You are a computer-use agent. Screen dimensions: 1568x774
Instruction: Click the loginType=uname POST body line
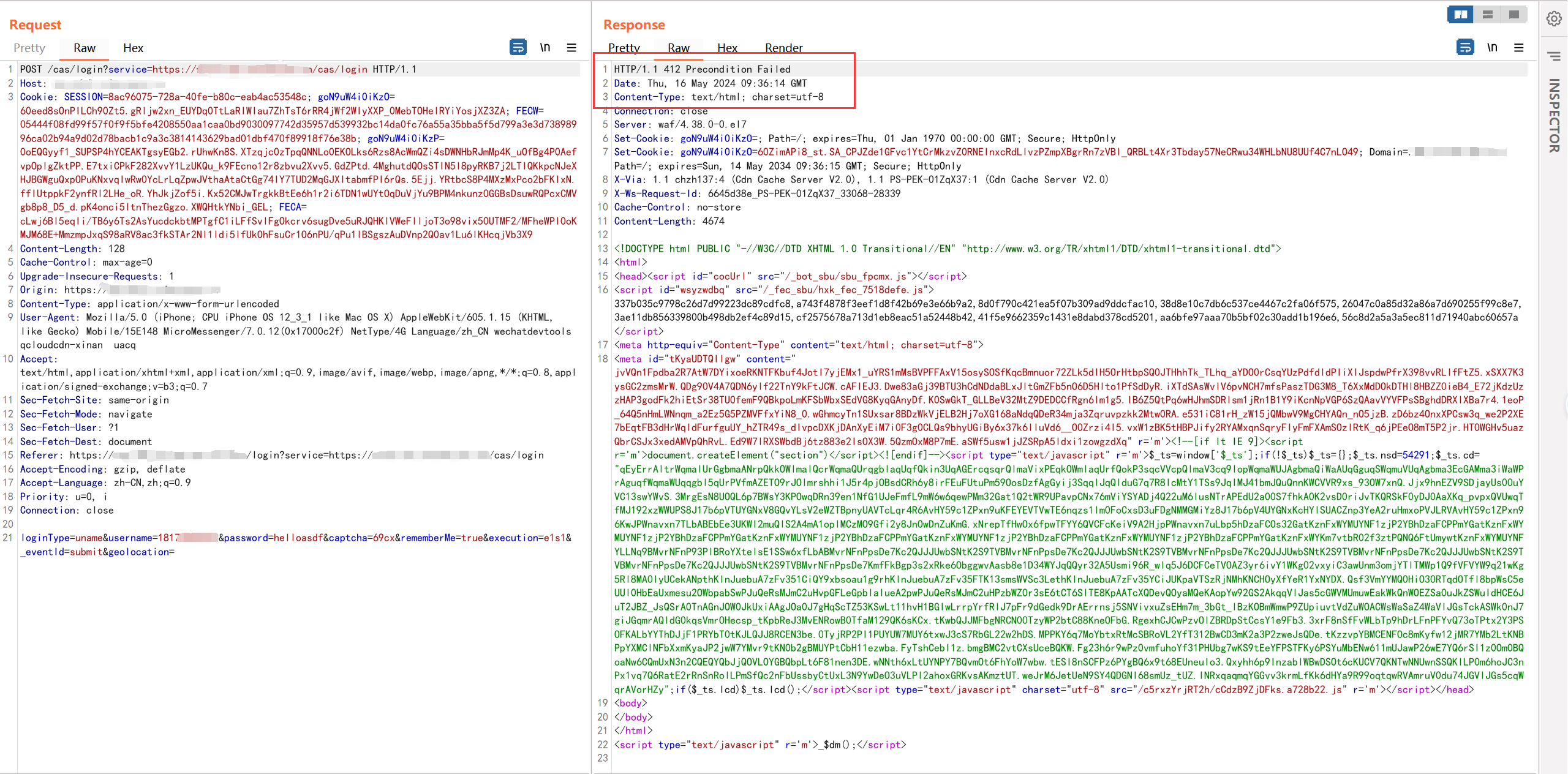point(296,538)
